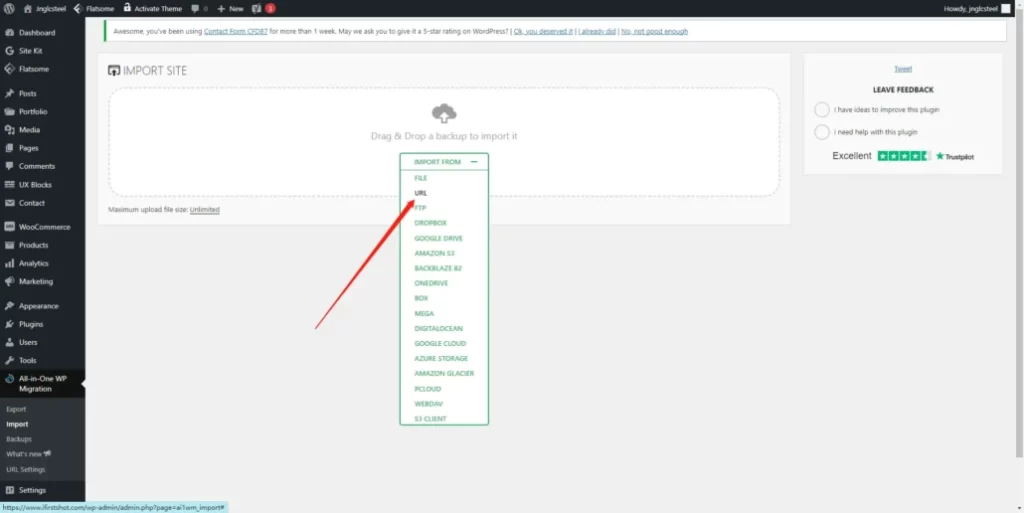Choose FTP import option
The height and width of the screenshot is (513, 1024).
click(420, 208)
